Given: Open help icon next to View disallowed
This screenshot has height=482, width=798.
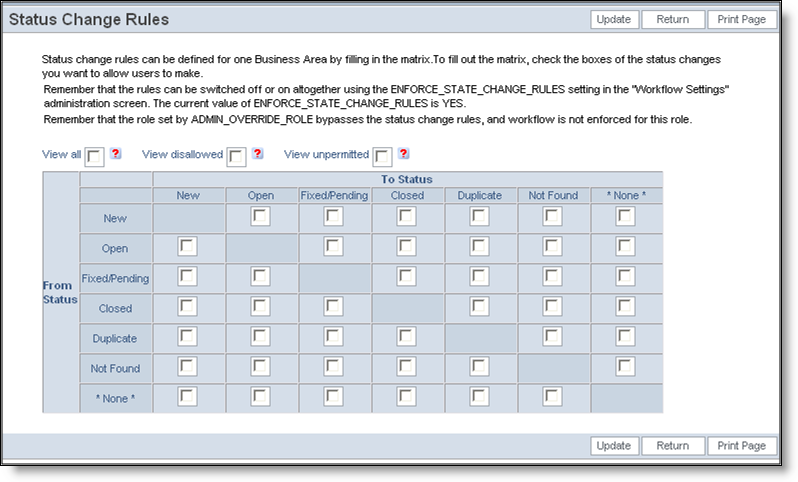Looking at the screenshot, I should [258, 153].
